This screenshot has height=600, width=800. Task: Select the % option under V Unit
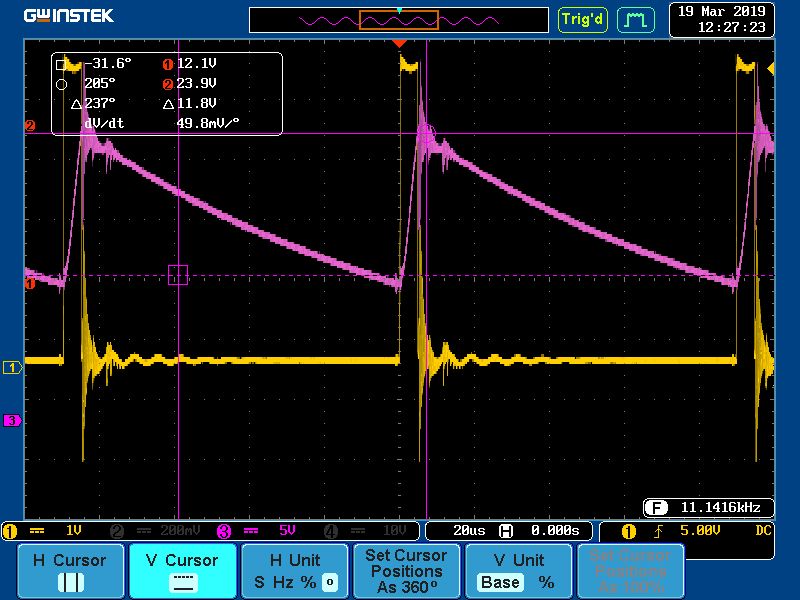pyautogui.click(x=546, y=582)
